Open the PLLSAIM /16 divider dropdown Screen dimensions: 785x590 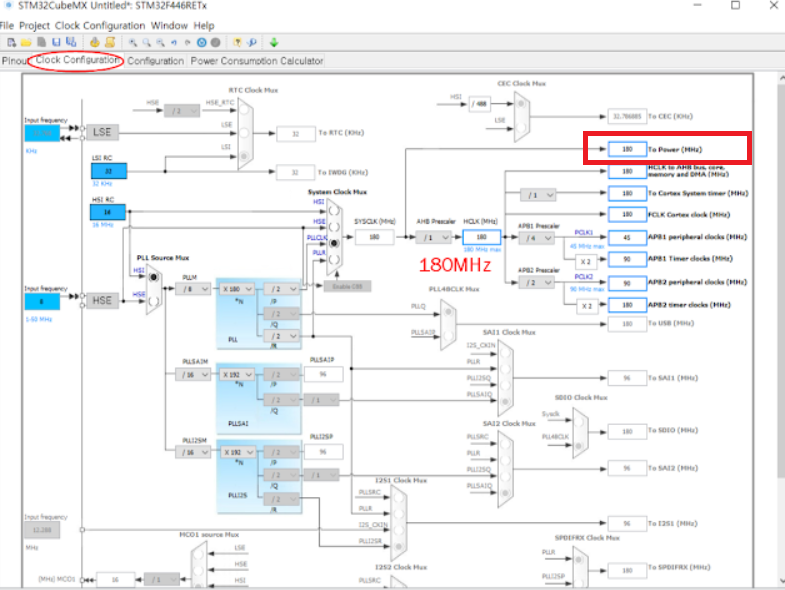(193, 374)
